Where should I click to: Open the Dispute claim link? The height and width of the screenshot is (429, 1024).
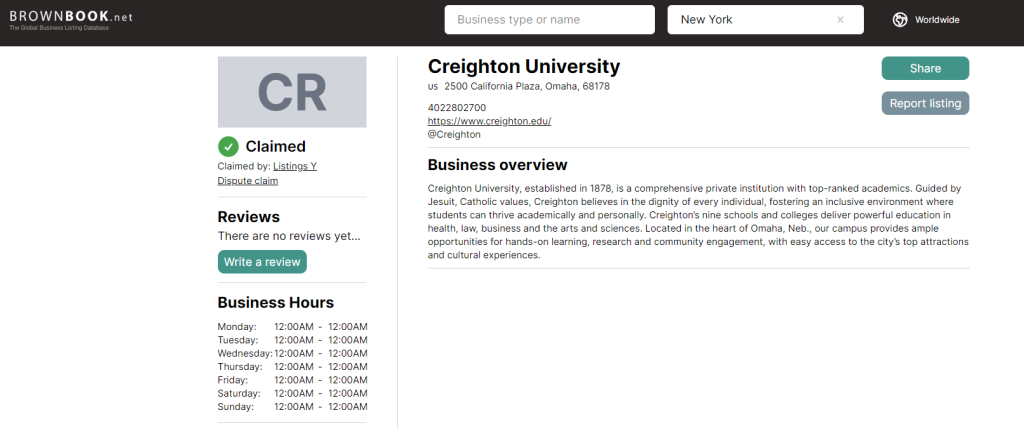(248, 181)
